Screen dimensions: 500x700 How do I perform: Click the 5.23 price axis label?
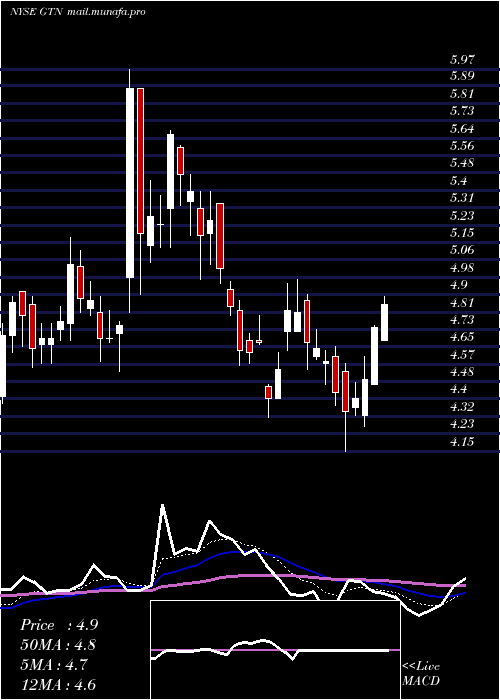[x=462, y=216]
